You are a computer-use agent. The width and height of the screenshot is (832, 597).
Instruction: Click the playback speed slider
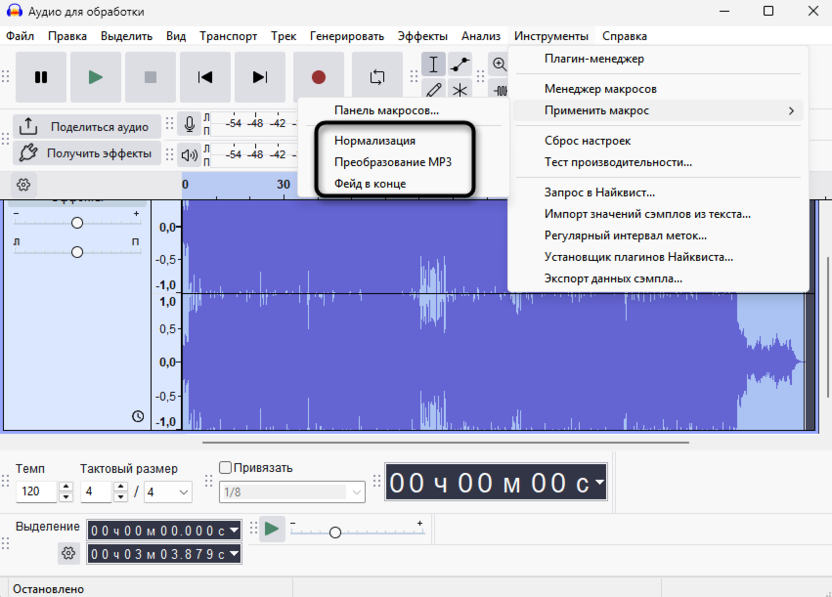tap(336, 532)
